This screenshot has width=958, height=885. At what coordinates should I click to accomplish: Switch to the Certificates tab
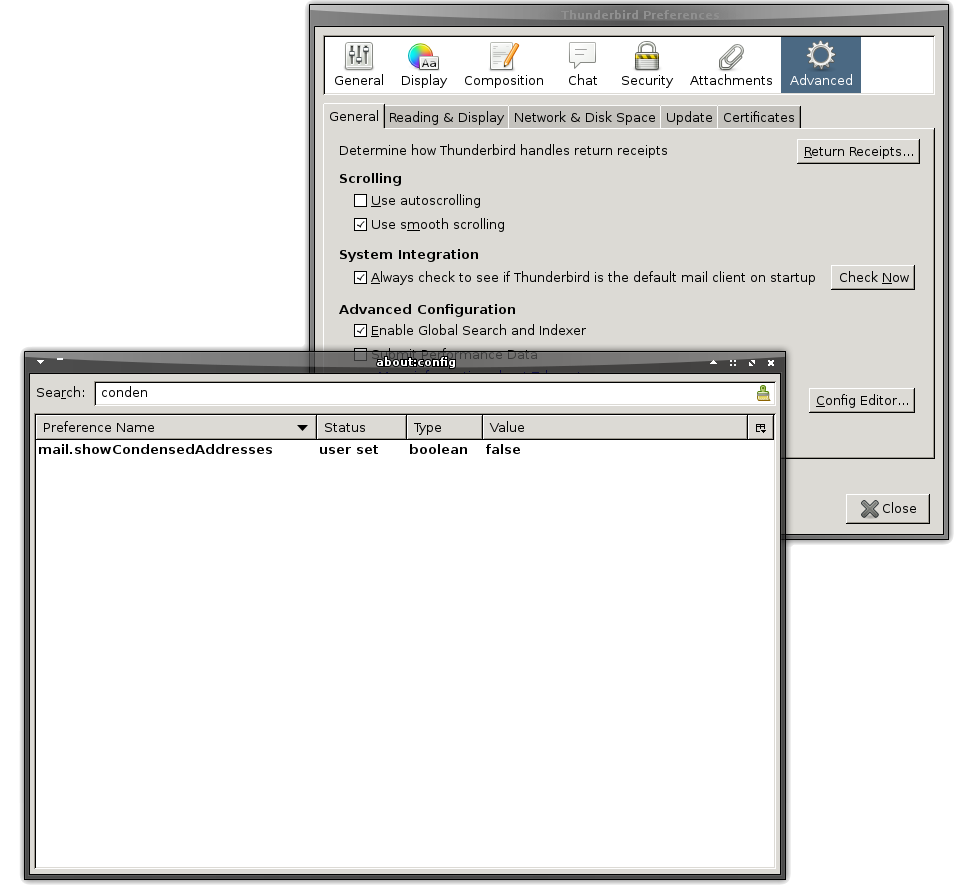[758, 118]
